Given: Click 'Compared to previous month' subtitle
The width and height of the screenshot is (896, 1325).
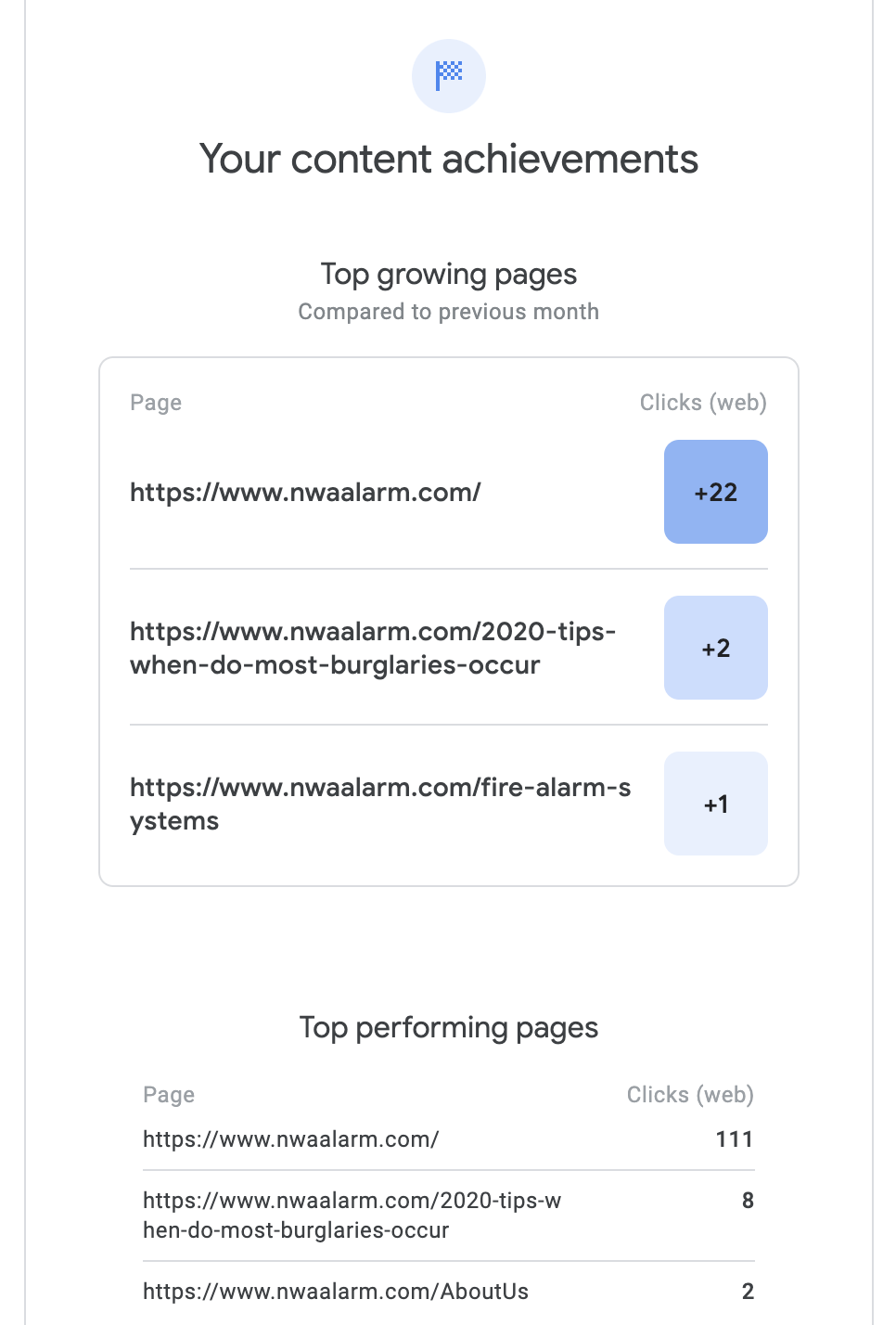Looking at the screenshot, I should tap(449, 312).
